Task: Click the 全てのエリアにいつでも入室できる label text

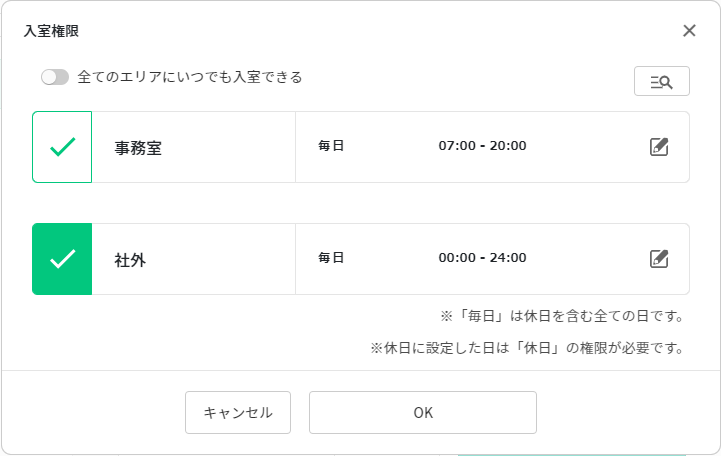Action: pos(189,77)
